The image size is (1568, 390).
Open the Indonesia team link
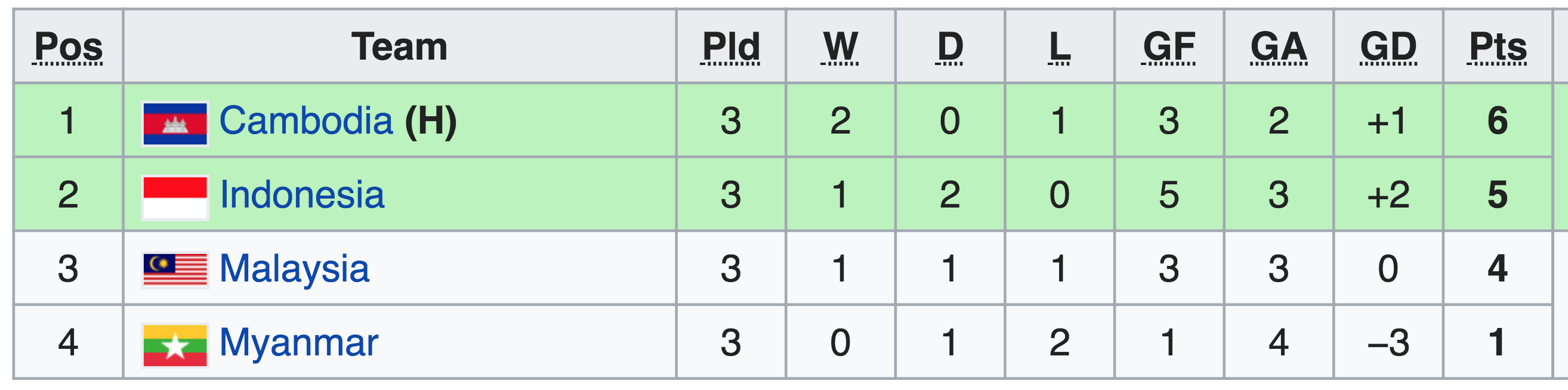tap(302, 194)
